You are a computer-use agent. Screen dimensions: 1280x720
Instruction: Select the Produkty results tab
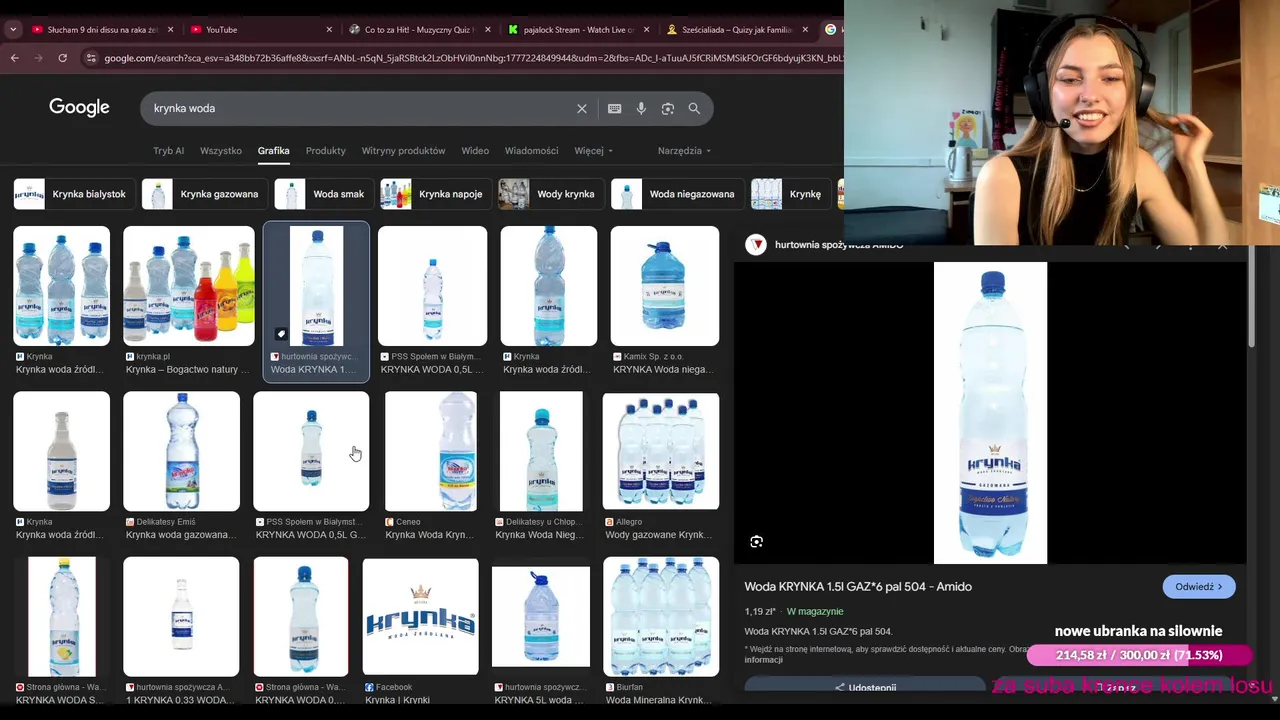(x=325, y=150)
